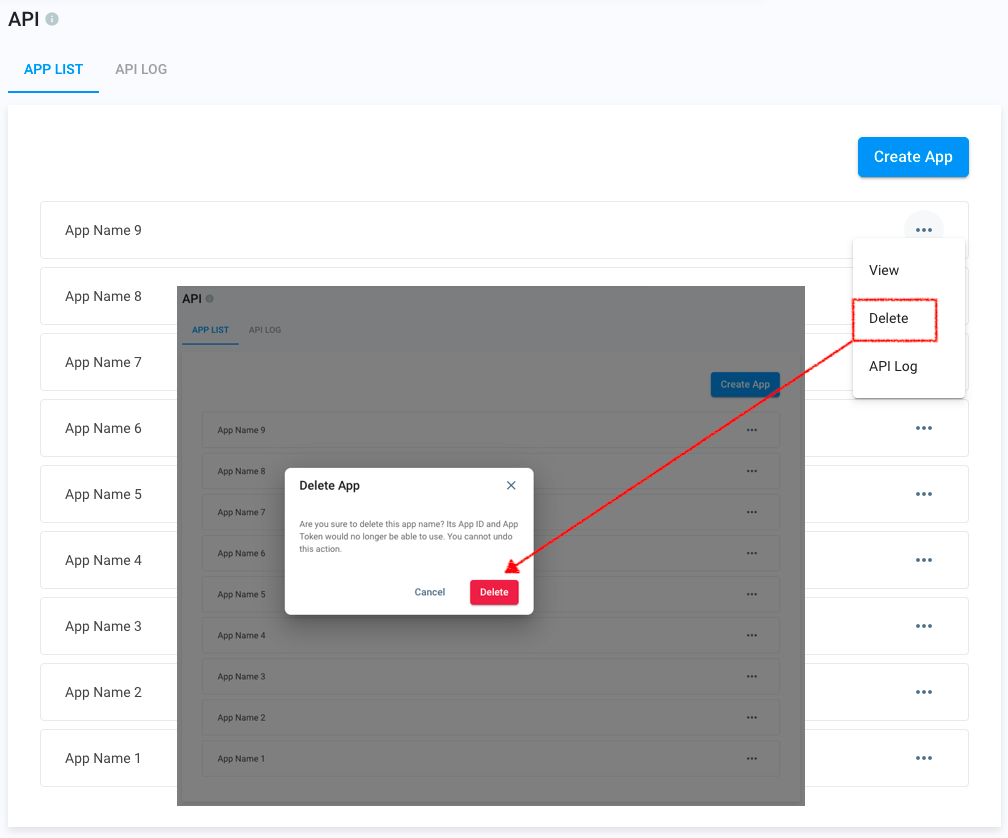Screen dimensions: 1008x838
Task: Open the three-dot menu for App Name 2 in main list
Action: (x=924, y=692)
